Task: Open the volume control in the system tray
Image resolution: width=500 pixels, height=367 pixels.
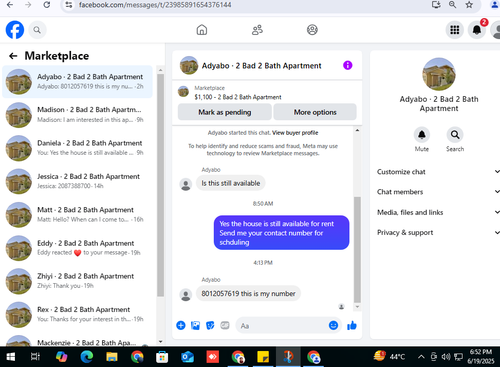Action: pos(446,357)
